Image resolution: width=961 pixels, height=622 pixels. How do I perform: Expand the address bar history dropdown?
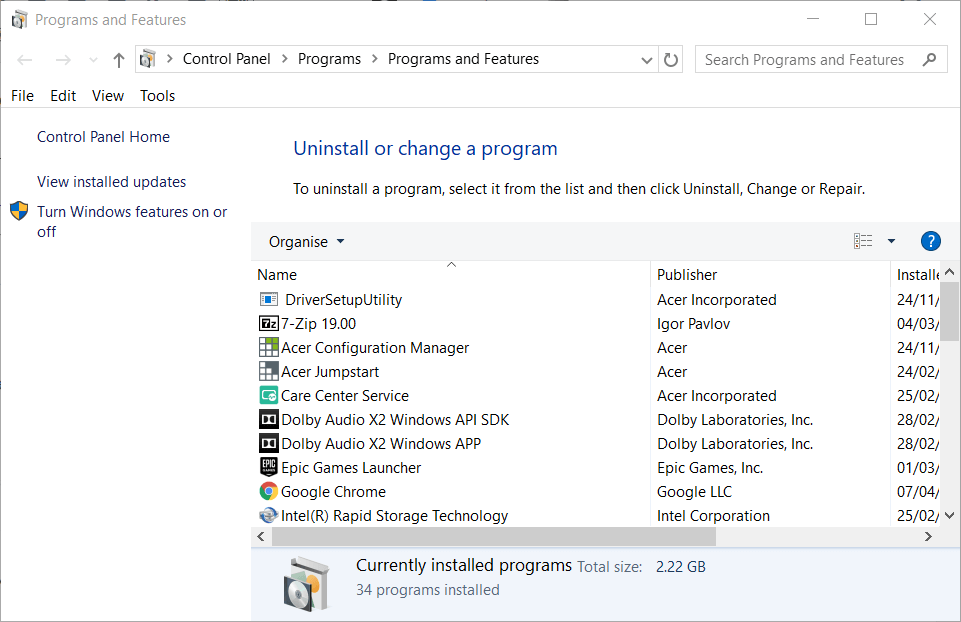(x=647, y=59)
